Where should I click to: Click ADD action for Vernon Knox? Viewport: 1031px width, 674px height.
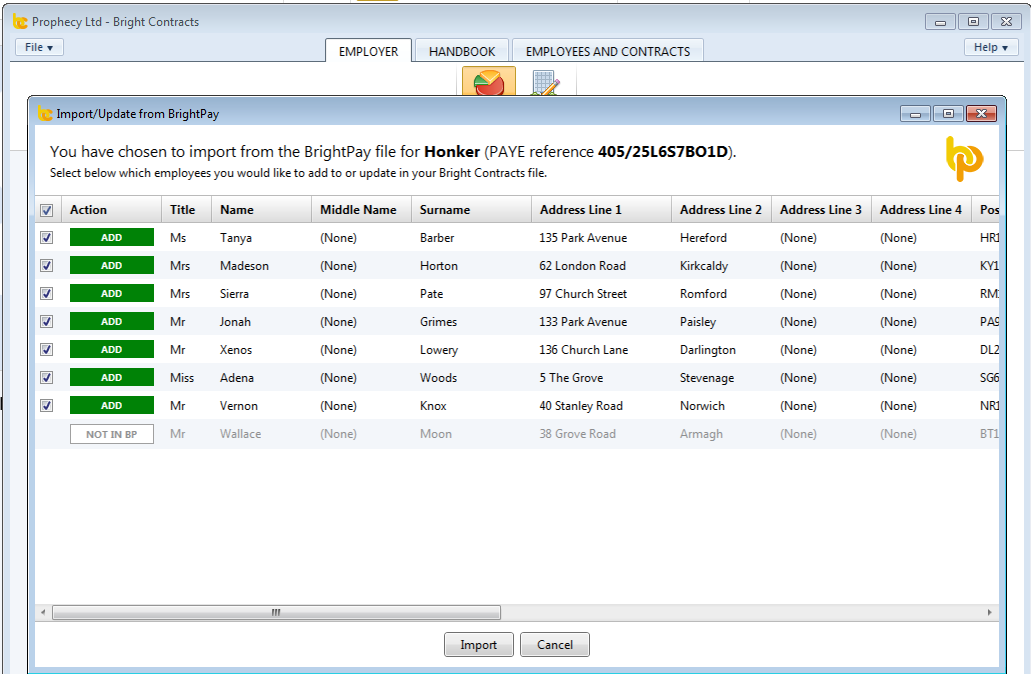pos(112,406)
